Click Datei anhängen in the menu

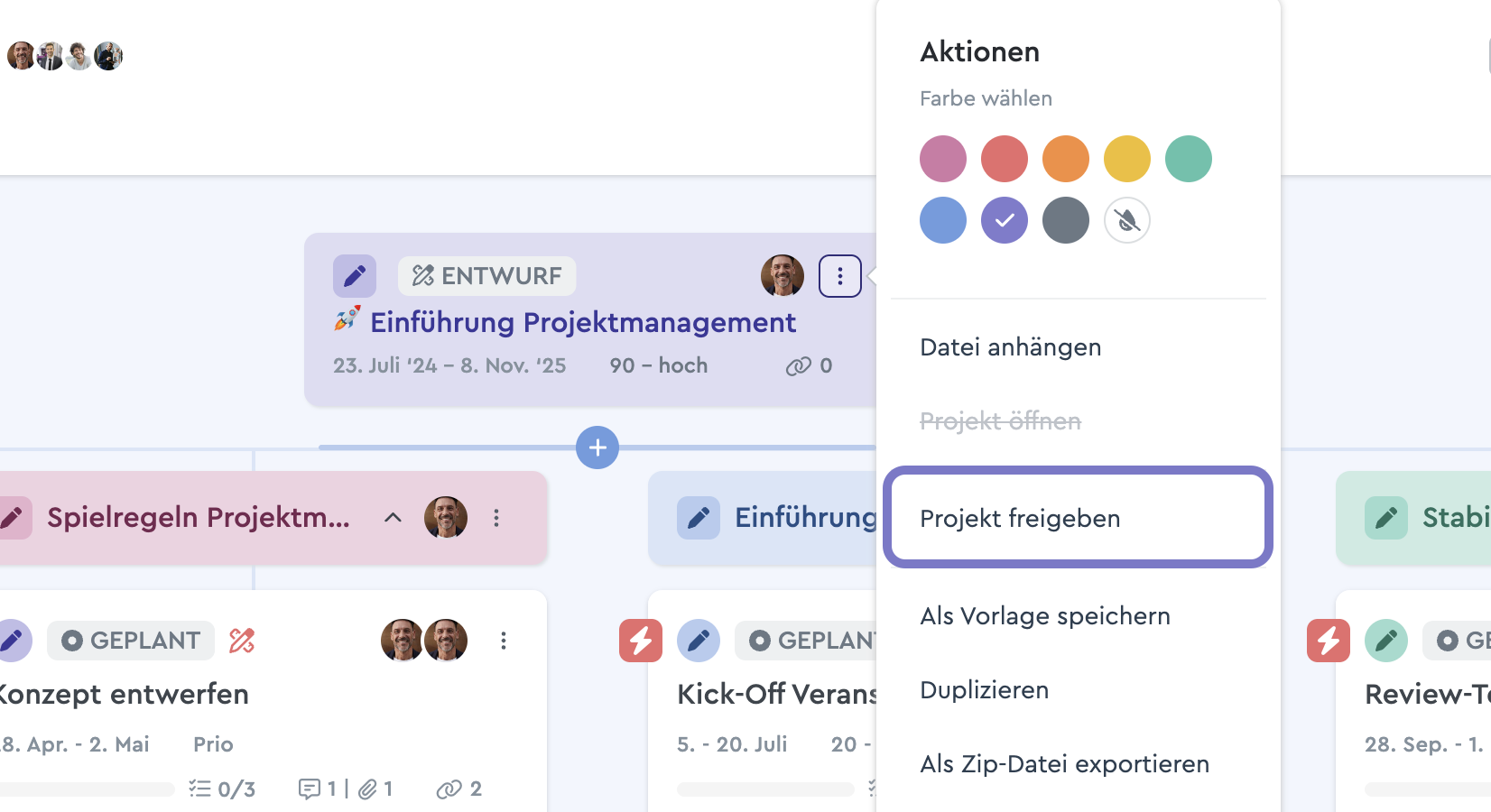click(x=1011, y=347)
